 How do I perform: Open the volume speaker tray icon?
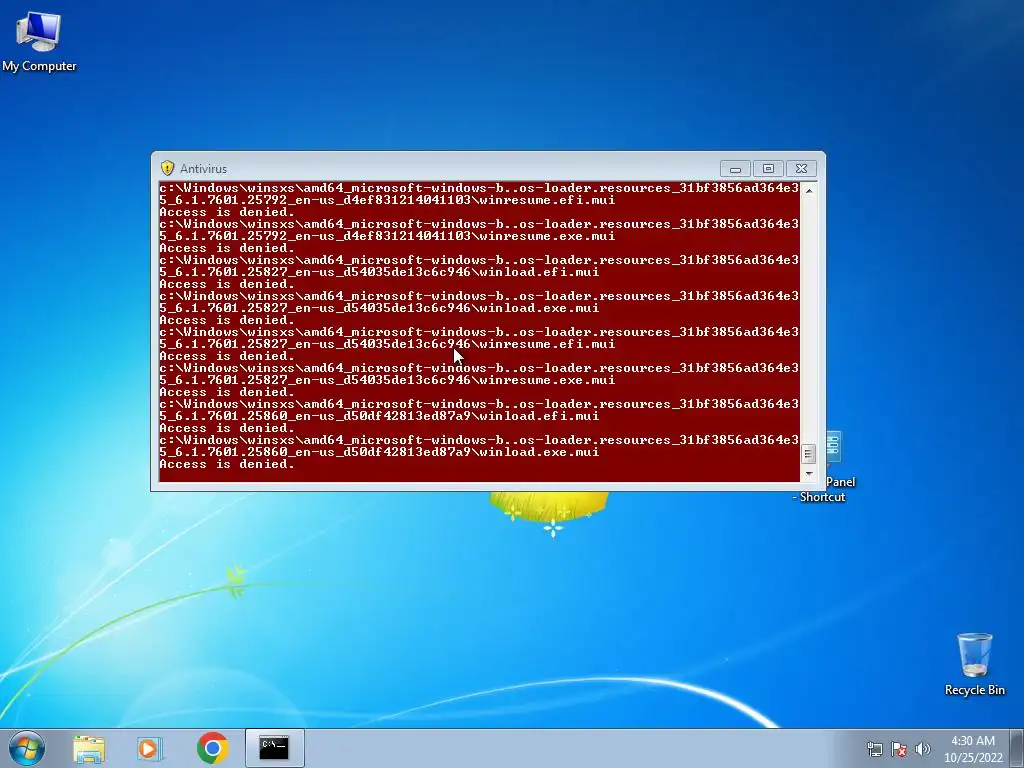(x=922, y=749)
